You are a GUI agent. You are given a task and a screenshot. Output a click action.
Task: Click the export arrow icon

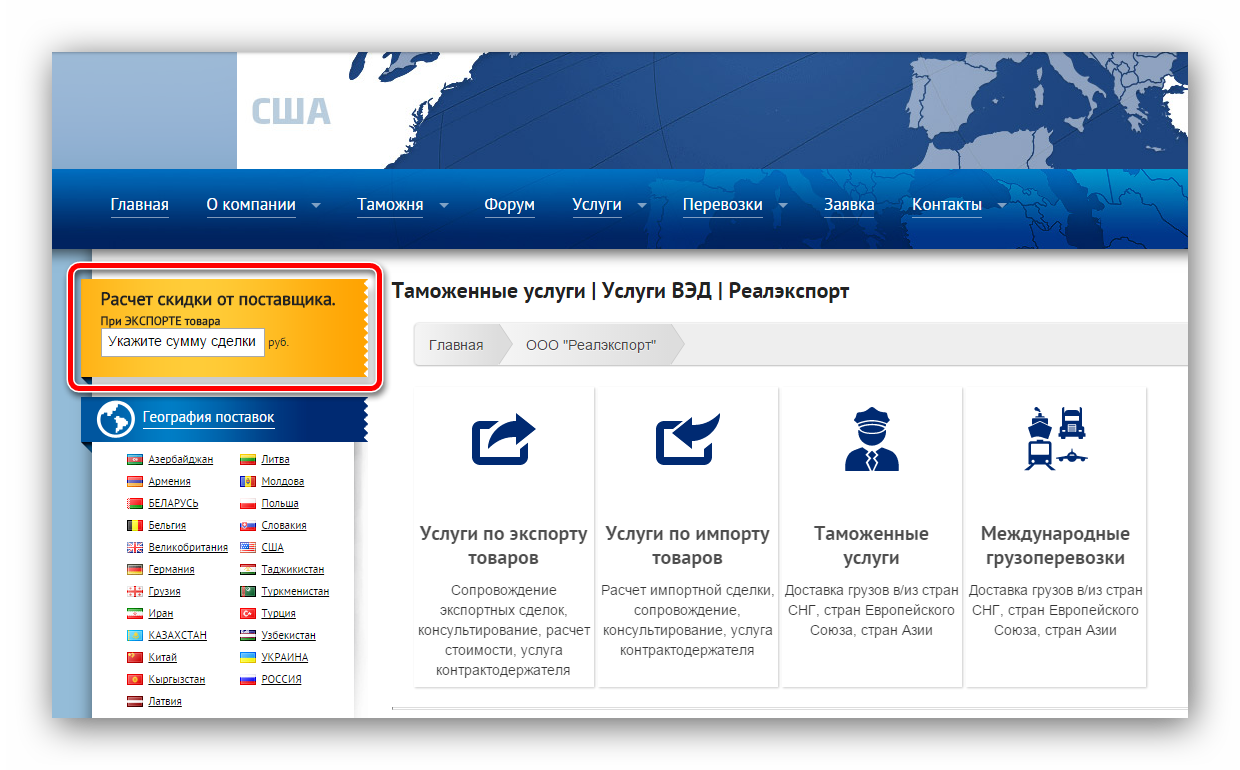point(504,440)
